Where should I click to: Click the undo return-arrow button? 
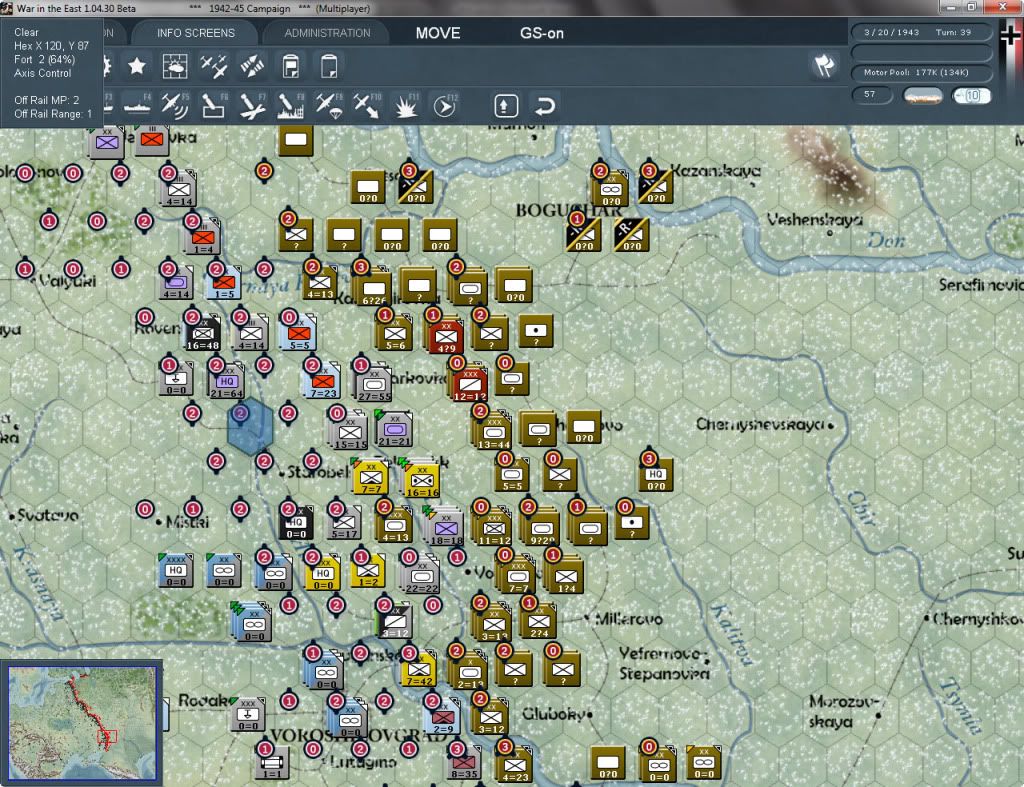545,106
